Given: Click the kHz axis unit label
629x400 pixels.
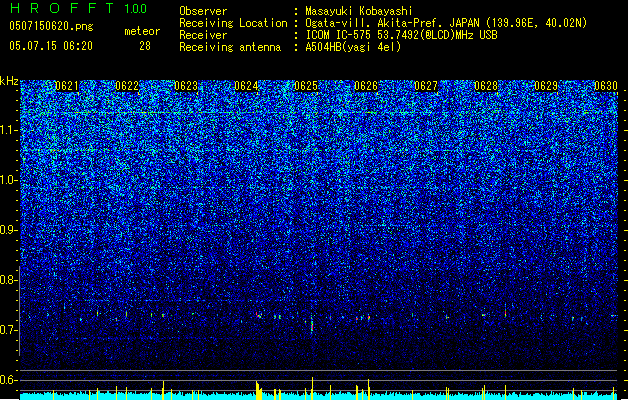Looking at the screenshot, I should click(9, 81).
